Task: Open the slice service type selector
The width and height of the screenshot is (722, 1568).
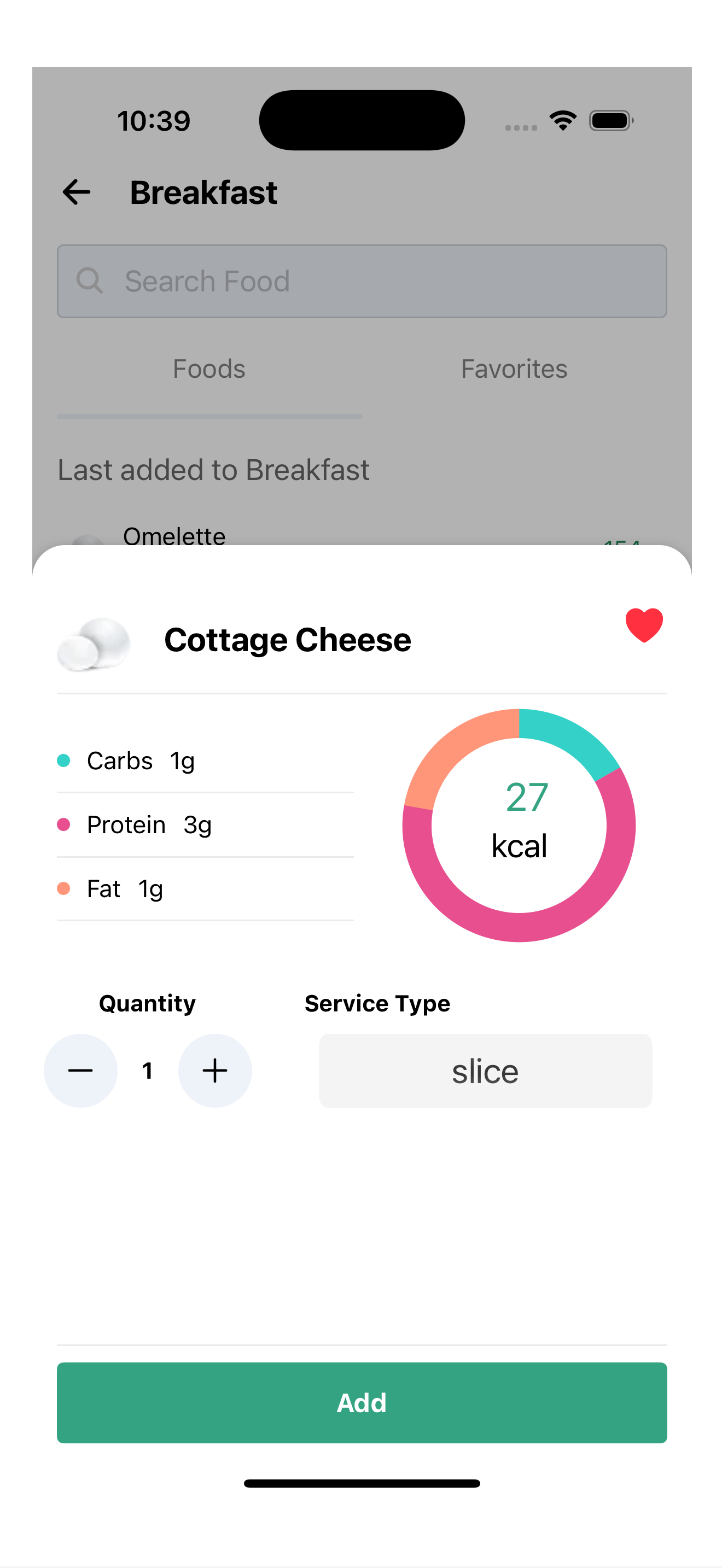Action: tap(485, 1070)
